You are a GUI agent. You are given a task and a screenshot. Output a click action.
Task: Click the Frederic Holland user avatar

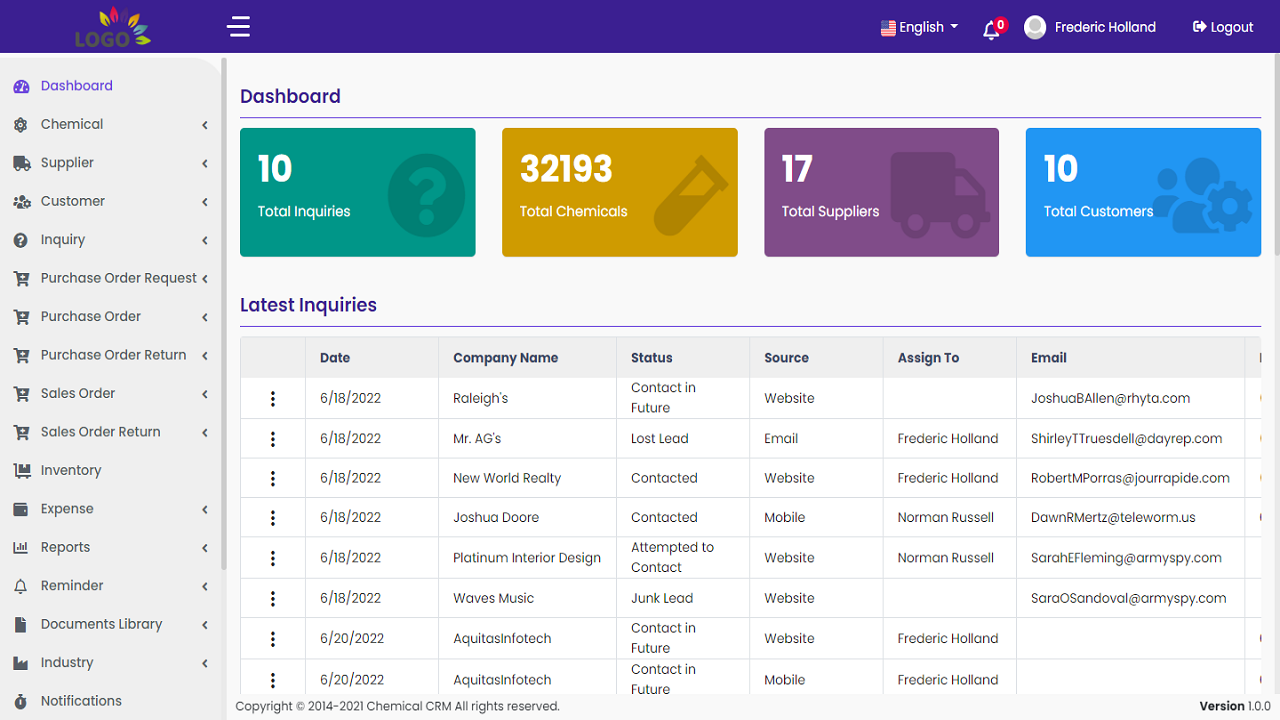tap(1035, 27)
